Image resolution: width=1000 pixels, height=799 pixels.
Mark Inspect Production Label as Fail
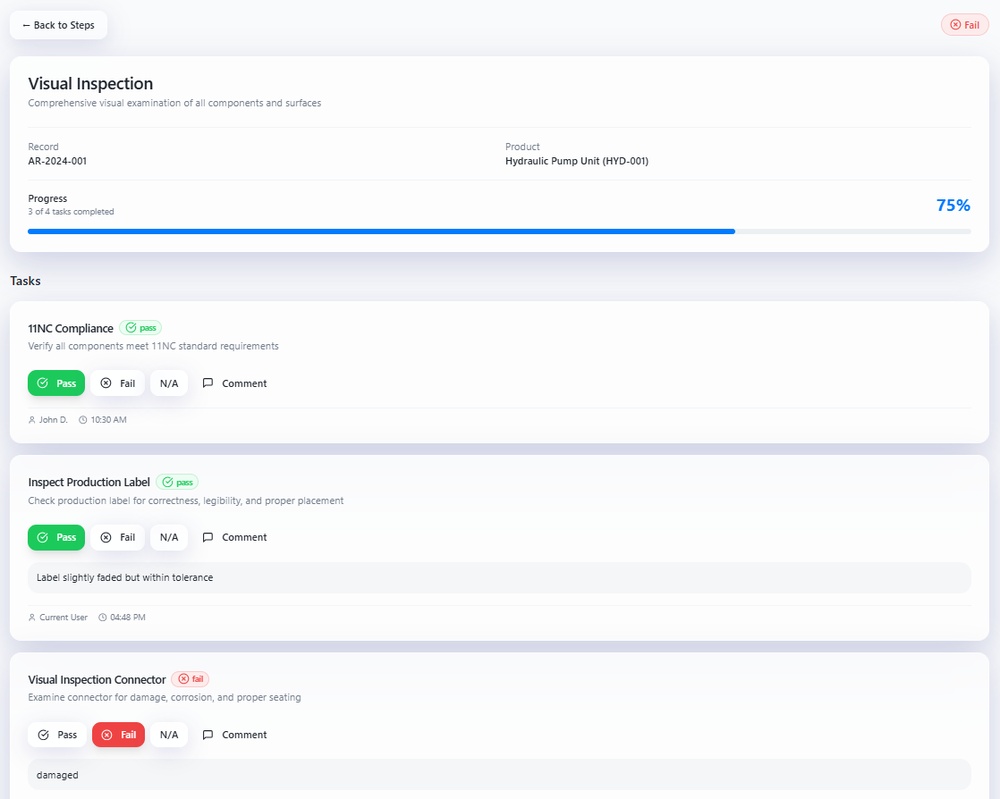pyautogui.click(x=117, y=538)
